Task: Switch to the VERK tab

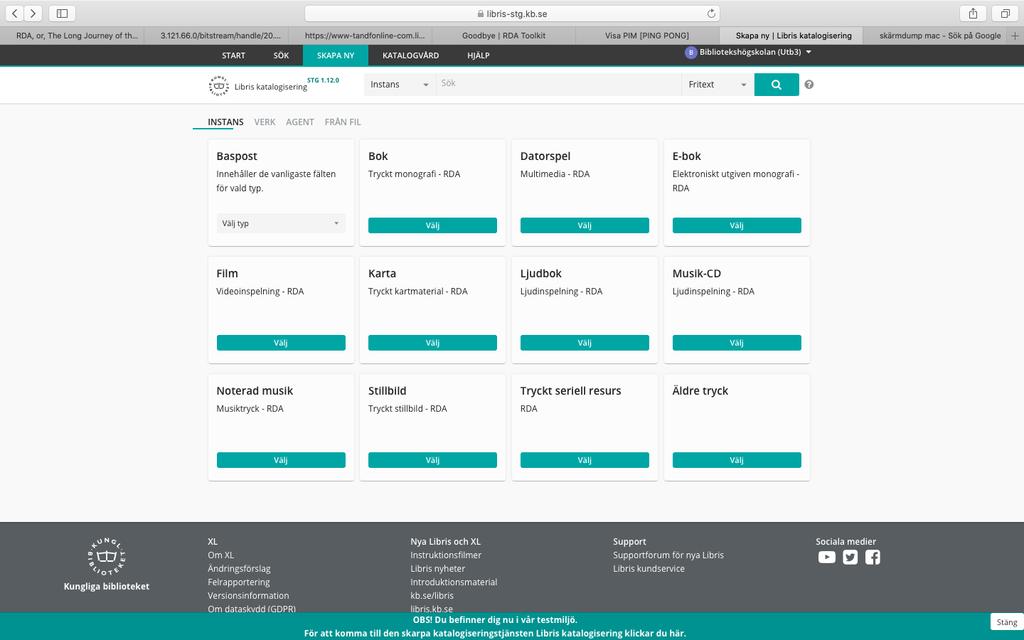Action: tap(264, 122)
